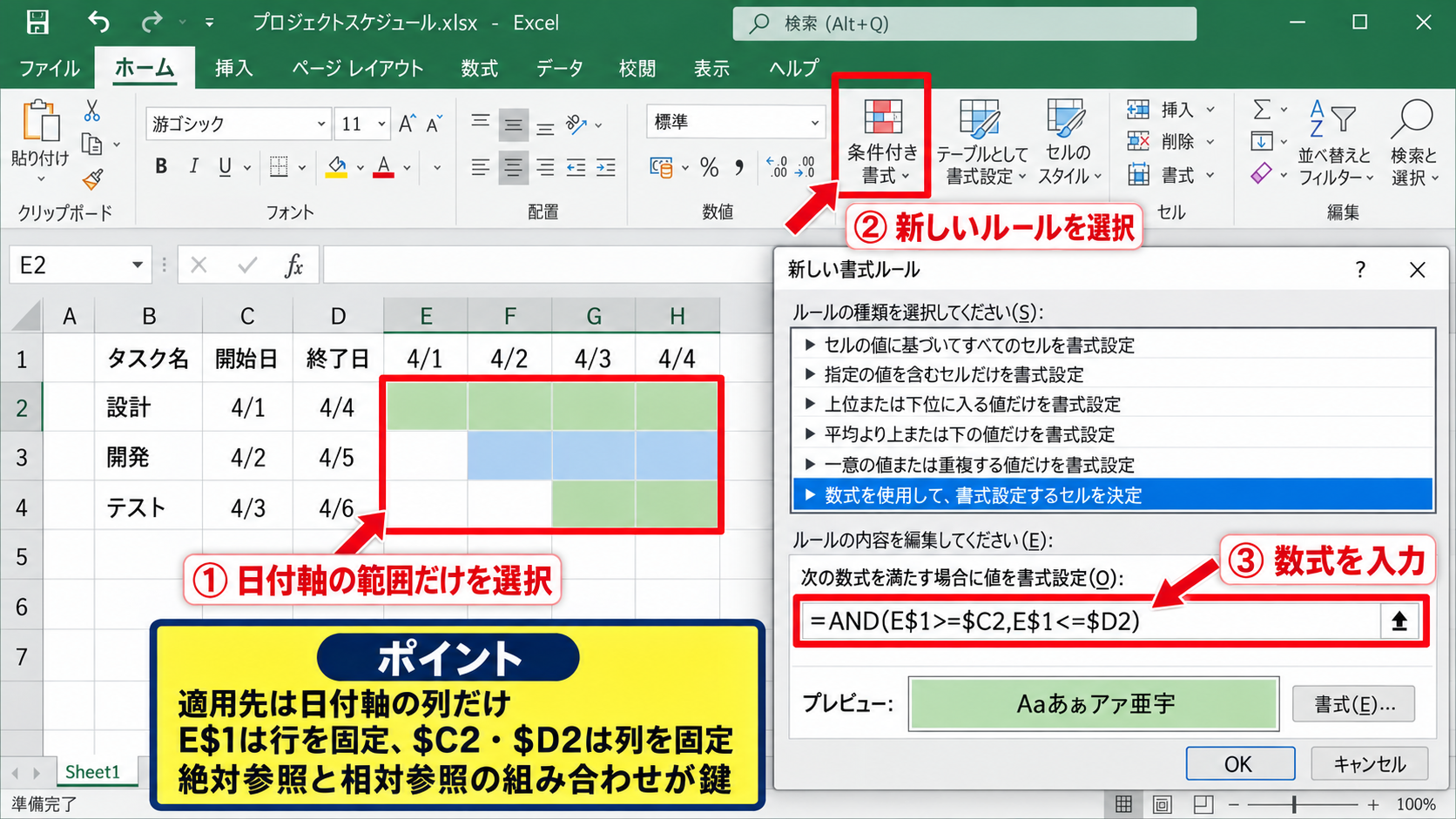Set top vertical alignment

[480, 124]
